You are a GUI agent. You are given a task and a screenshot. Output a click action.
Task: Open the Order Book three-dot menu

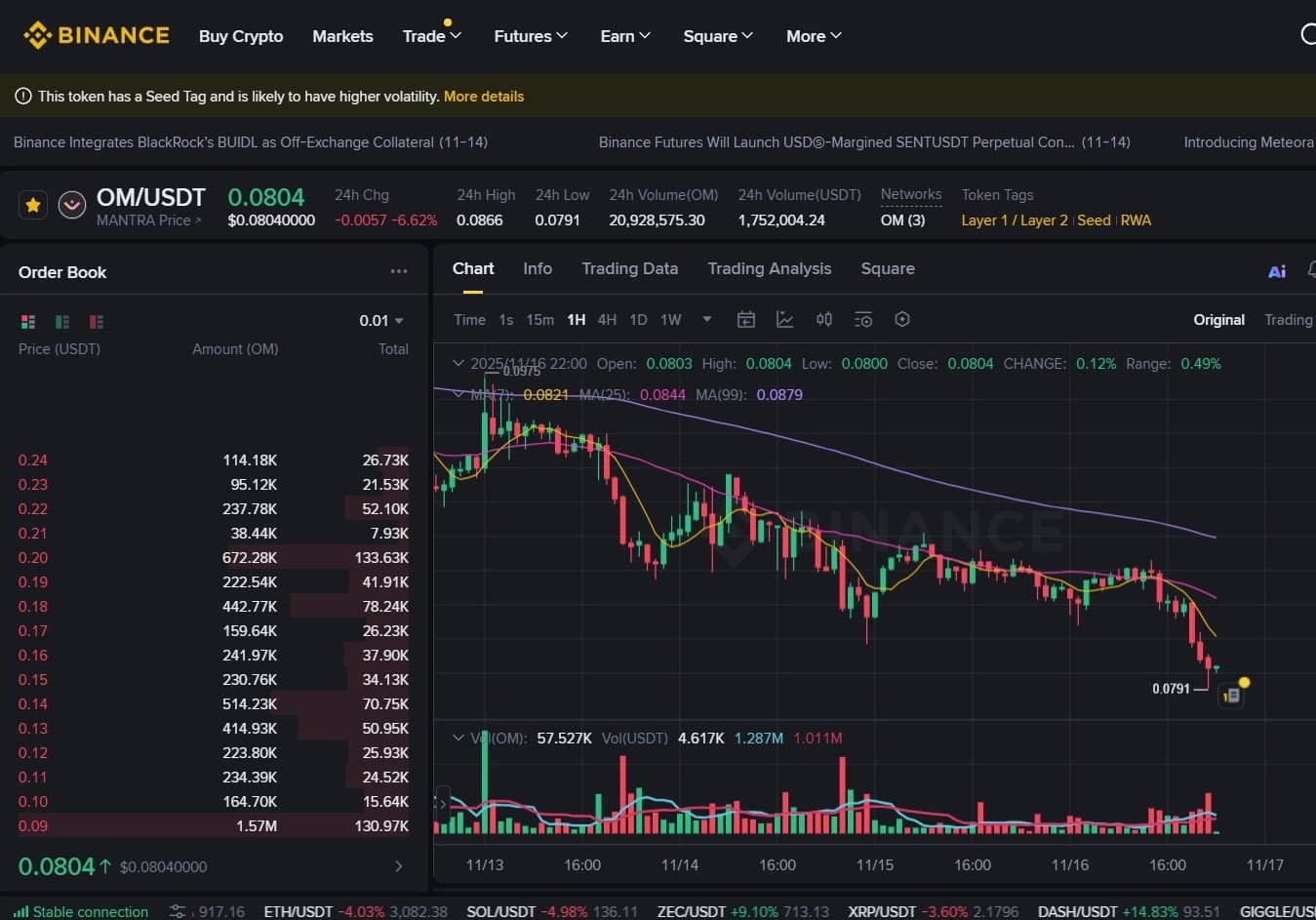pyautogui.click(x=399, y=271)
